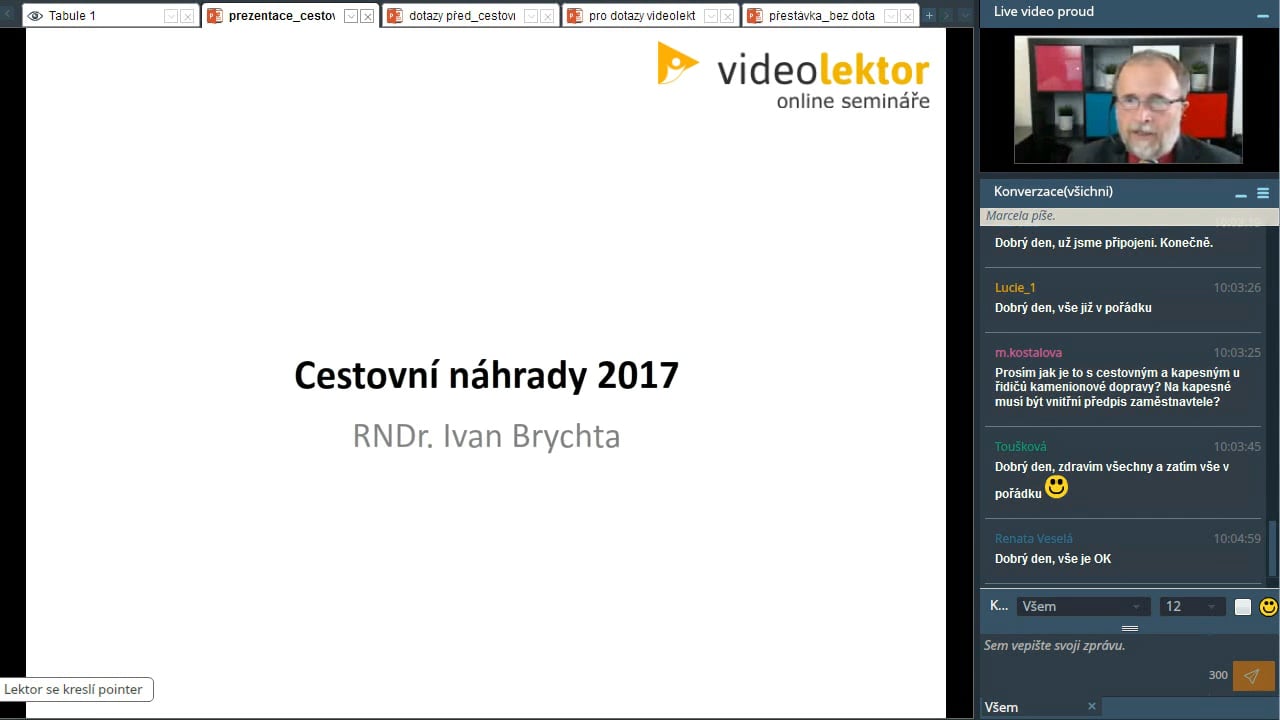This screenshot has height=720, width=1280.
Task: Click the m.kostalova username in chat
Action: pos(1028,353)
